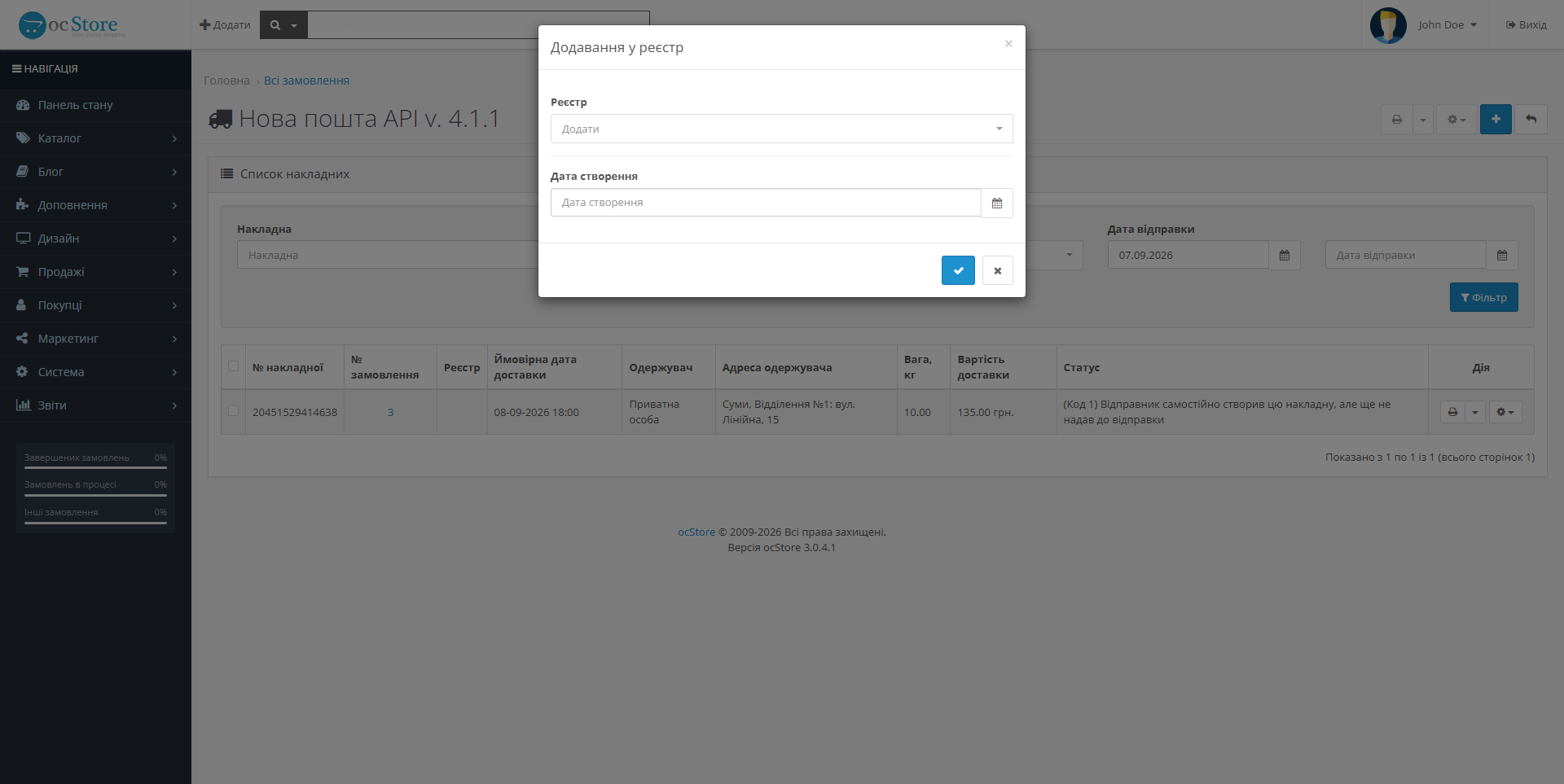Click the empty Дата відправки field
The height and width of the screenshot is (784, 1564).
[x=1406, y=255]
